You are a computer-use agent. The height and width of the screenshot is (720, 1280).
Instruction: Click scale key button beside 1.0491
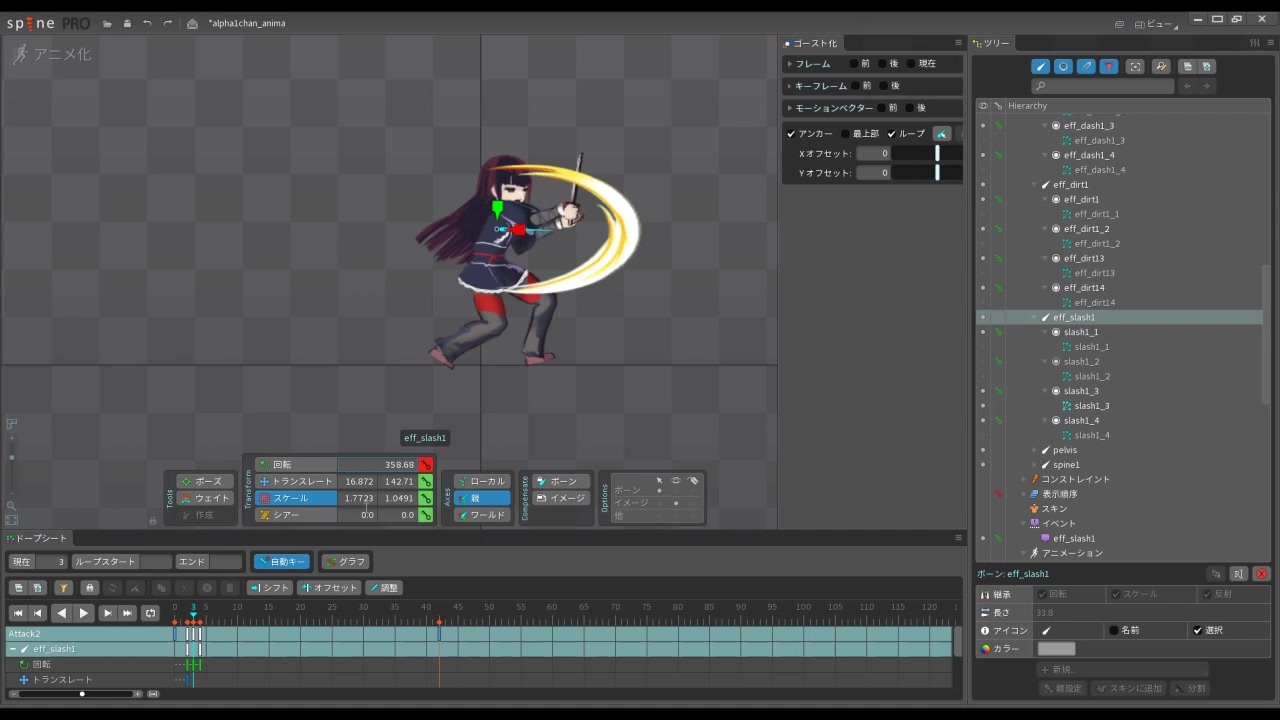pos(425,498)
